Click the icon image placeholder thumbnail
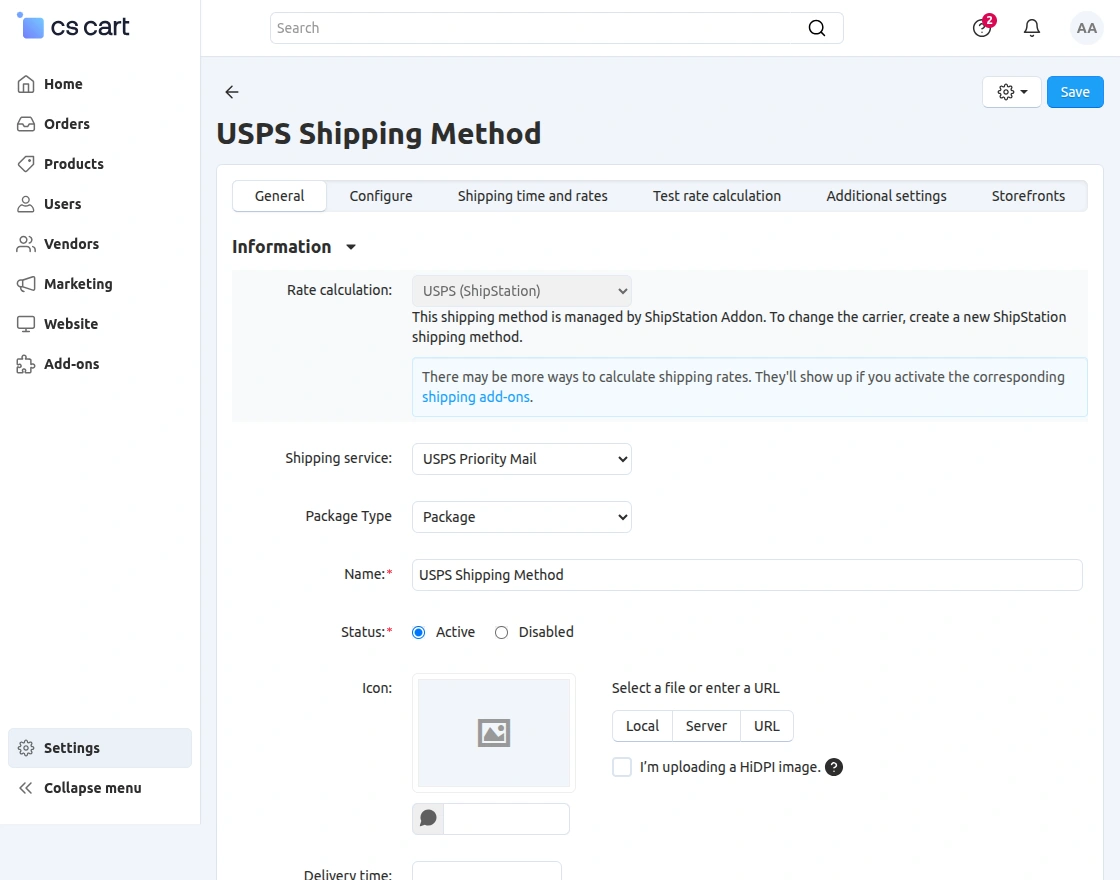Screen dimensions: 1120x880 pos(494,733)
